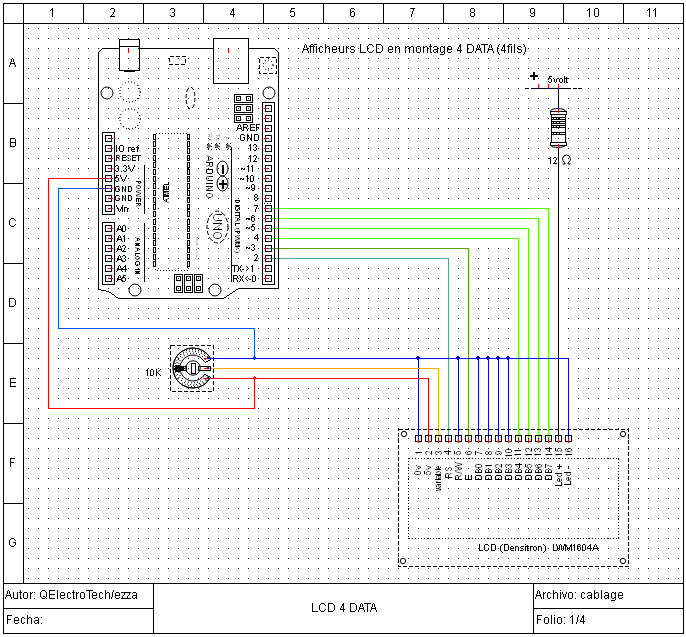
Task: Click the 'RX<-0' pin label
Action: (245, 279)
